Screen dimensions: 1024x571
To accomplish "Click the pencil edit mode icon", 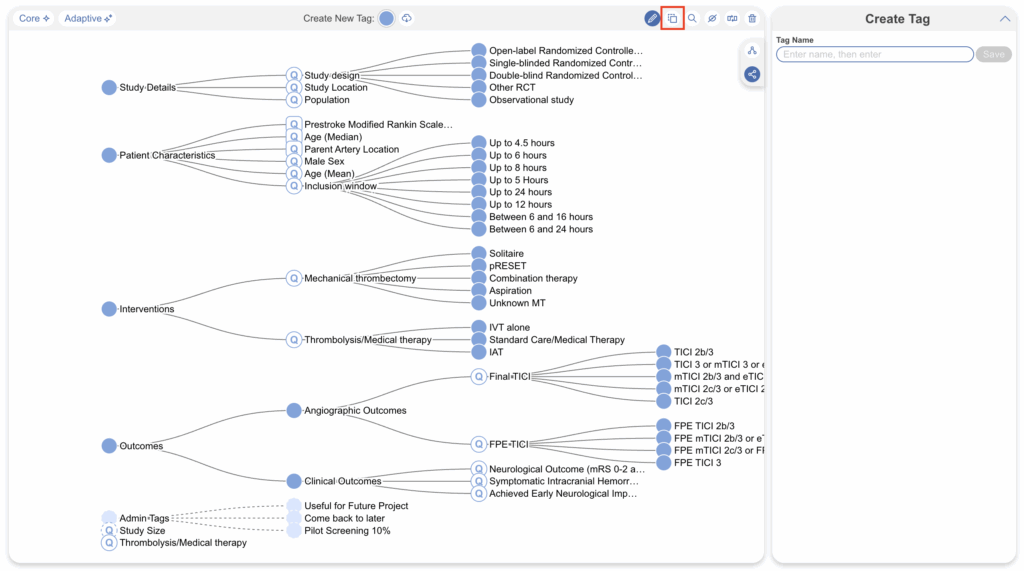I will tap(652, 18).
